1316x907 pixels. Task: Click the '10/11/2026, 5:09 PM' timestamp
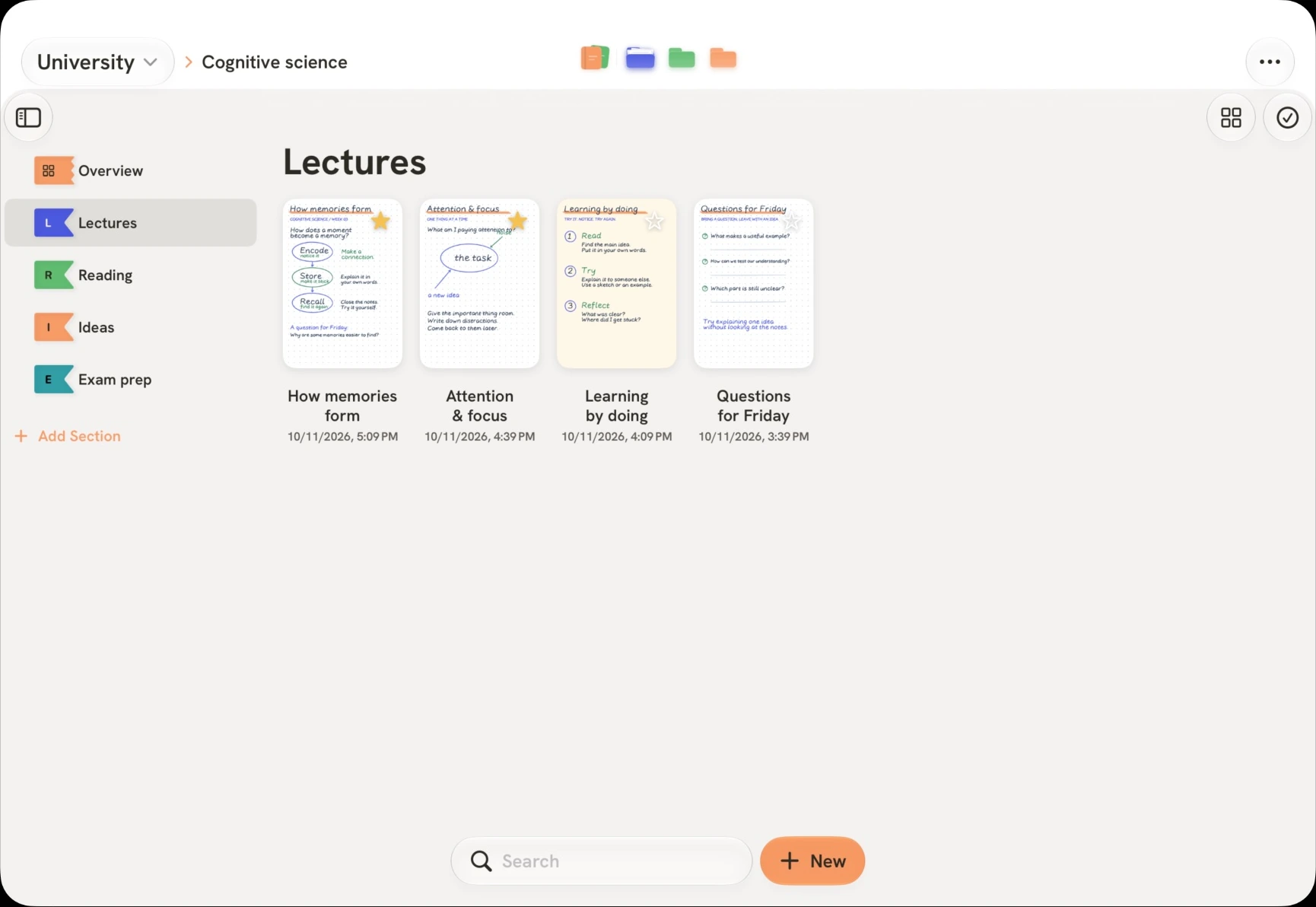pyautogui.click(x=342, y=437)
